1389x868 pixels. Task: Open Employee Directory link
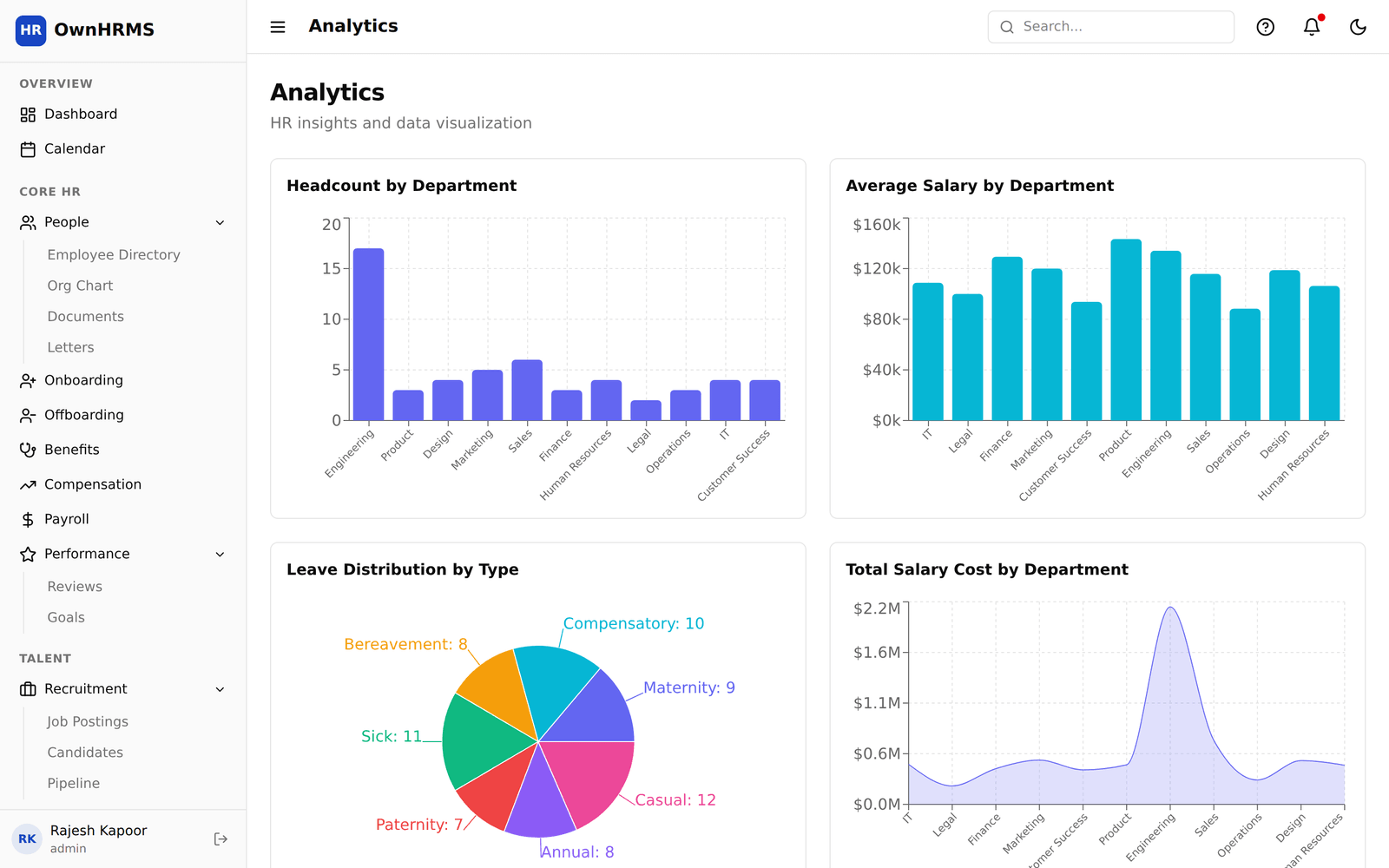[x=114, y=255]
